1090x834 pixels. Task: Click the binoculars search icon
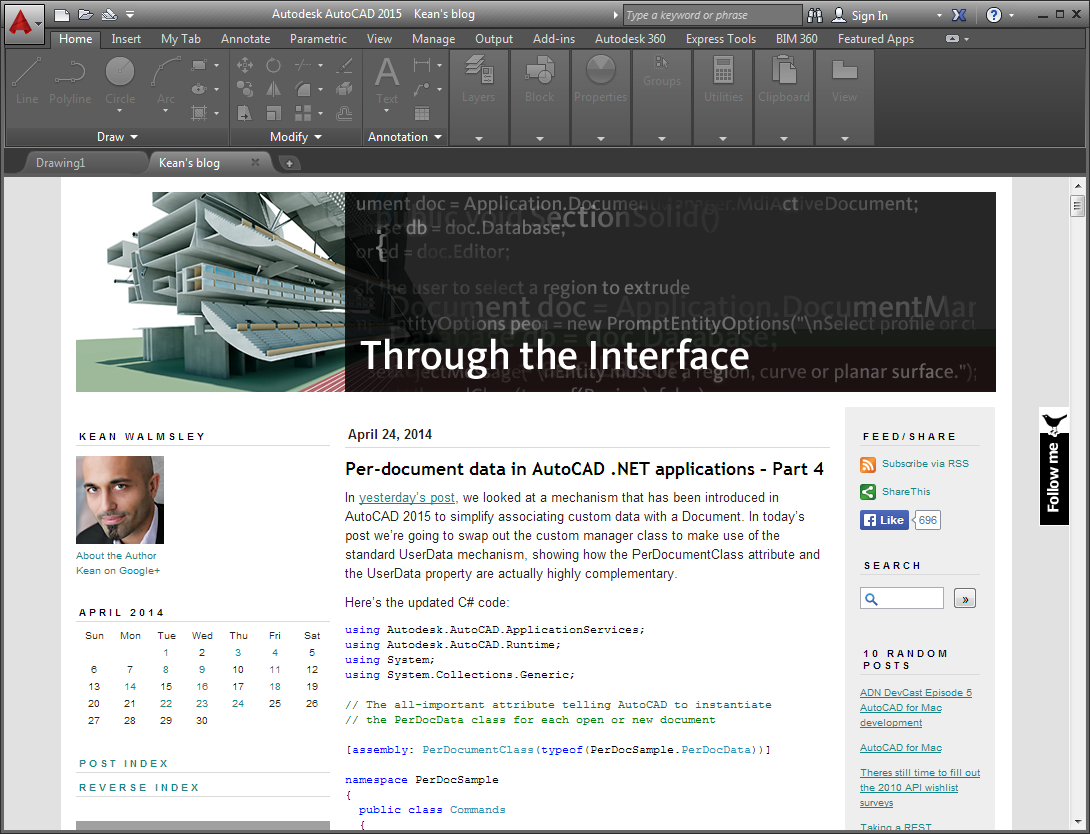(815, 15)
